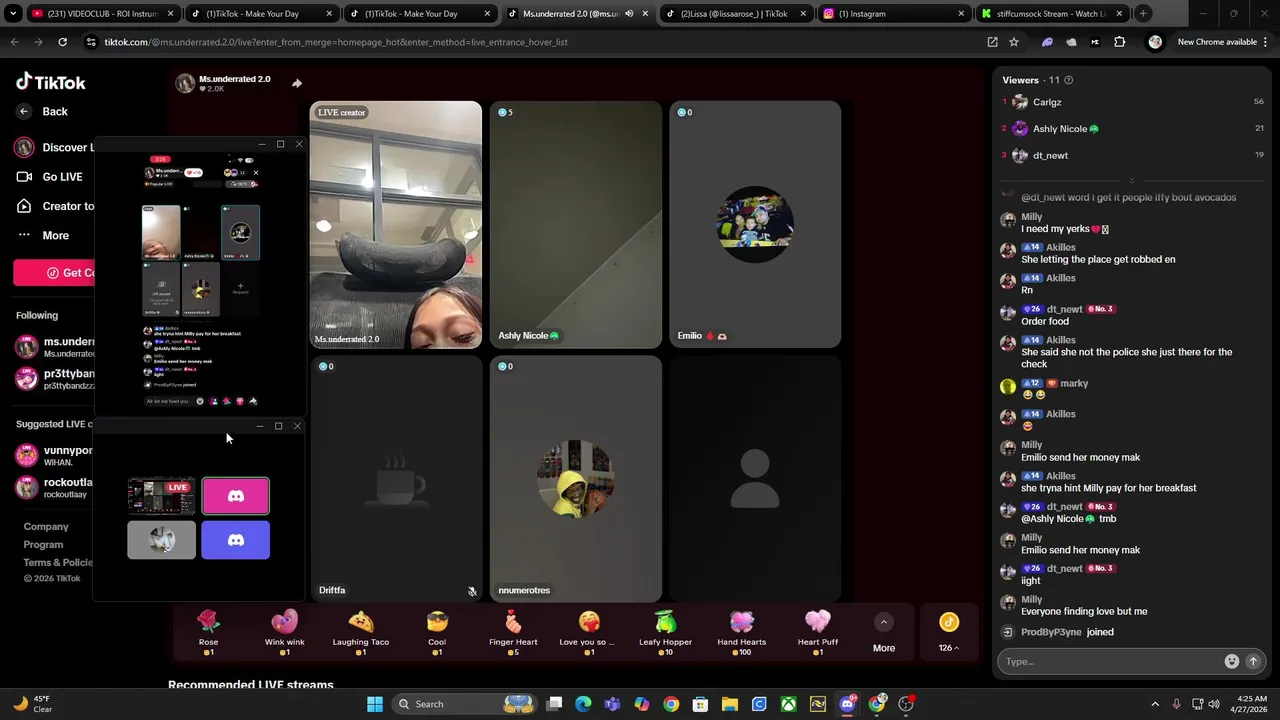Click the address bar URL
The image size is (1280, 720).
[x=336, y=42]
